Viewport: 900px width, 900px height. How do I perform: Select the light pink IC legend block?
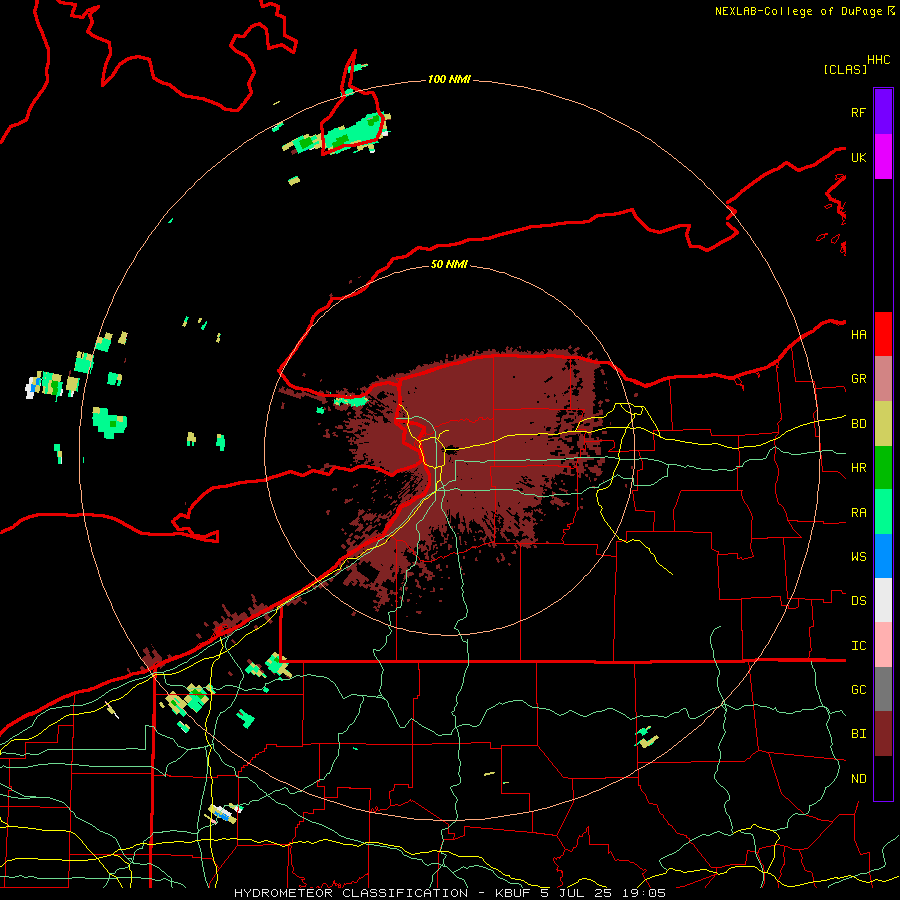(883, 645)
